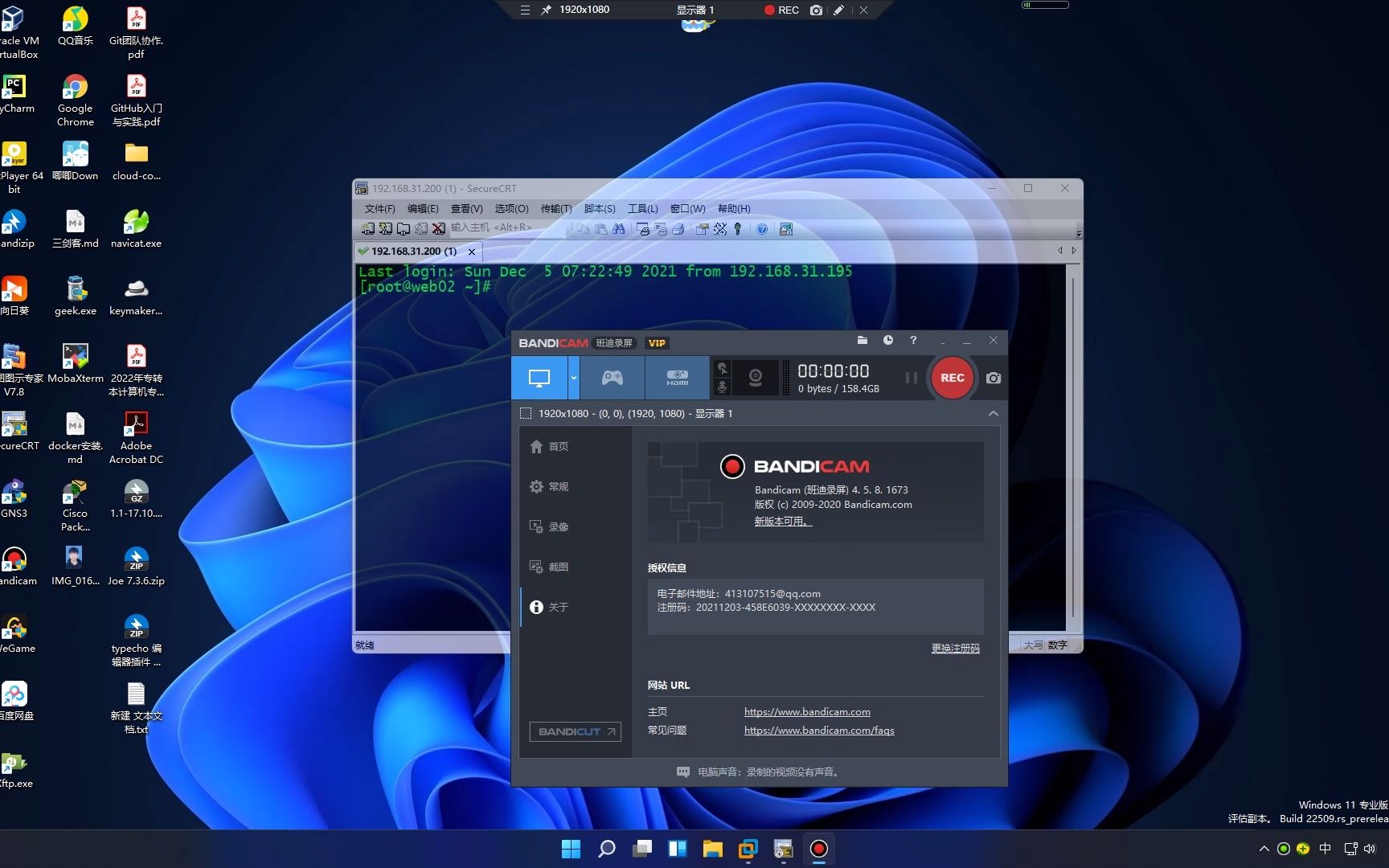Click SecureCRT Paste toolbar icon

coord(600,229)
